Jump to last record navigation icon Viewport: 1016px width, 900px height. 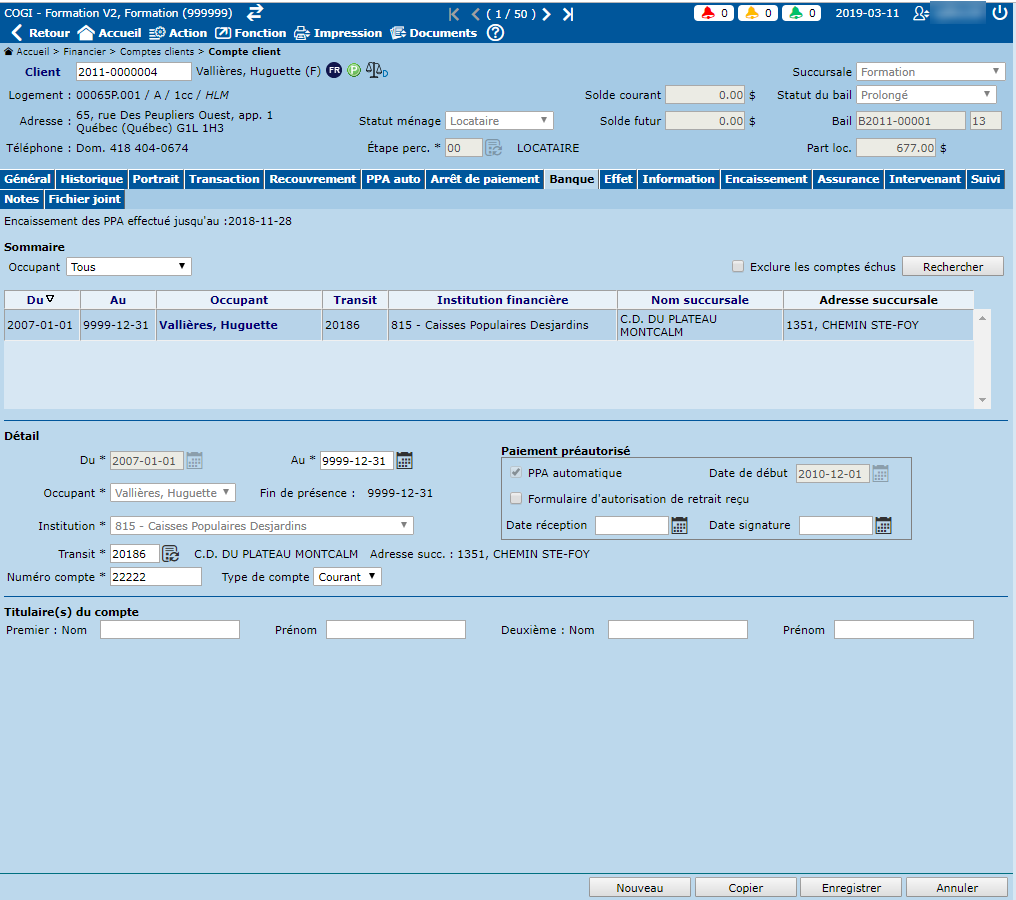(568, 14)
